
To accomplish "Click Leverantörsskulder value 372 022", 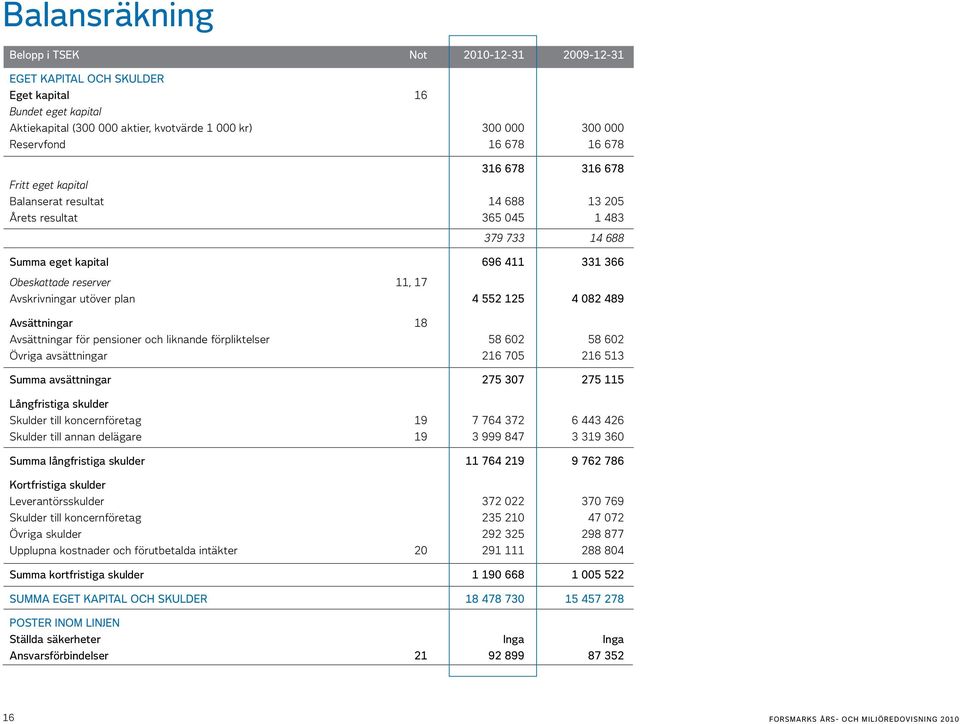I will [x=503, y=501].
